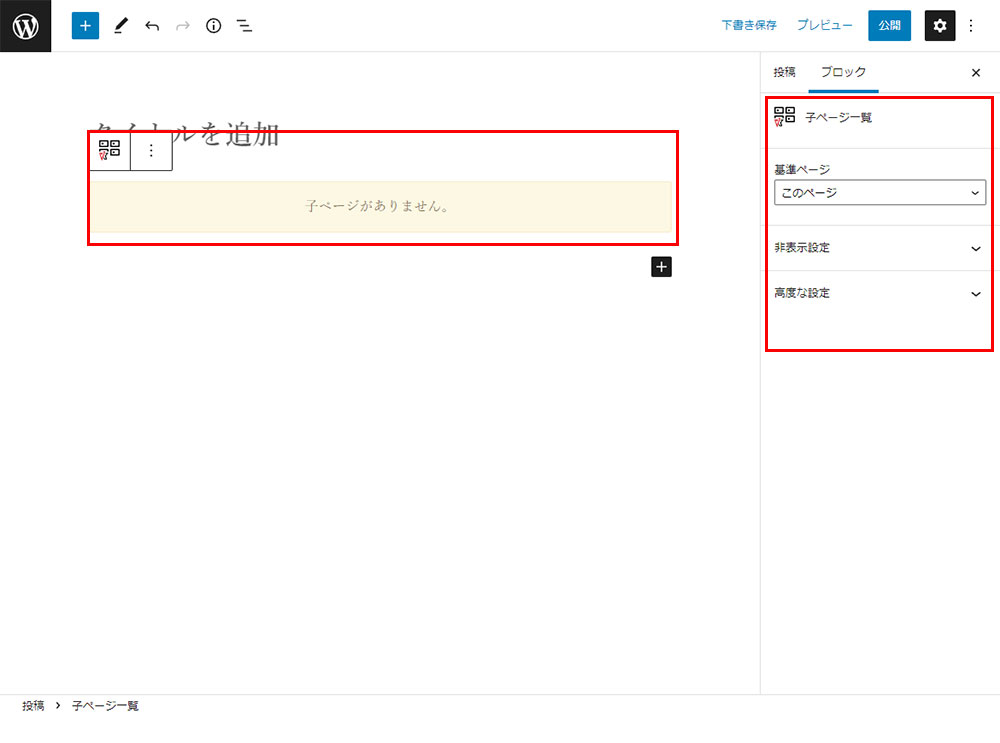Add a new block below
This screenshot has height=743, width=1000.
(661, 266)
